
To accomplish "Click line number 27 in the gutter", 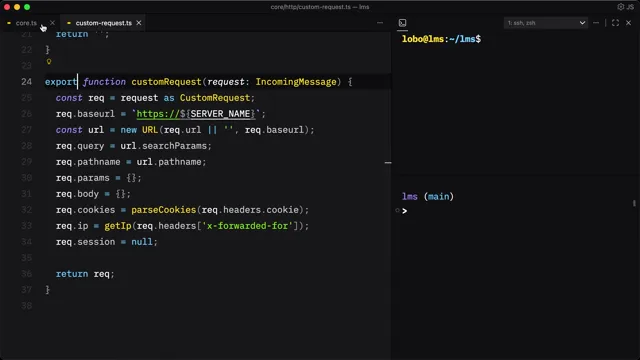I will [x=27, y=130].
